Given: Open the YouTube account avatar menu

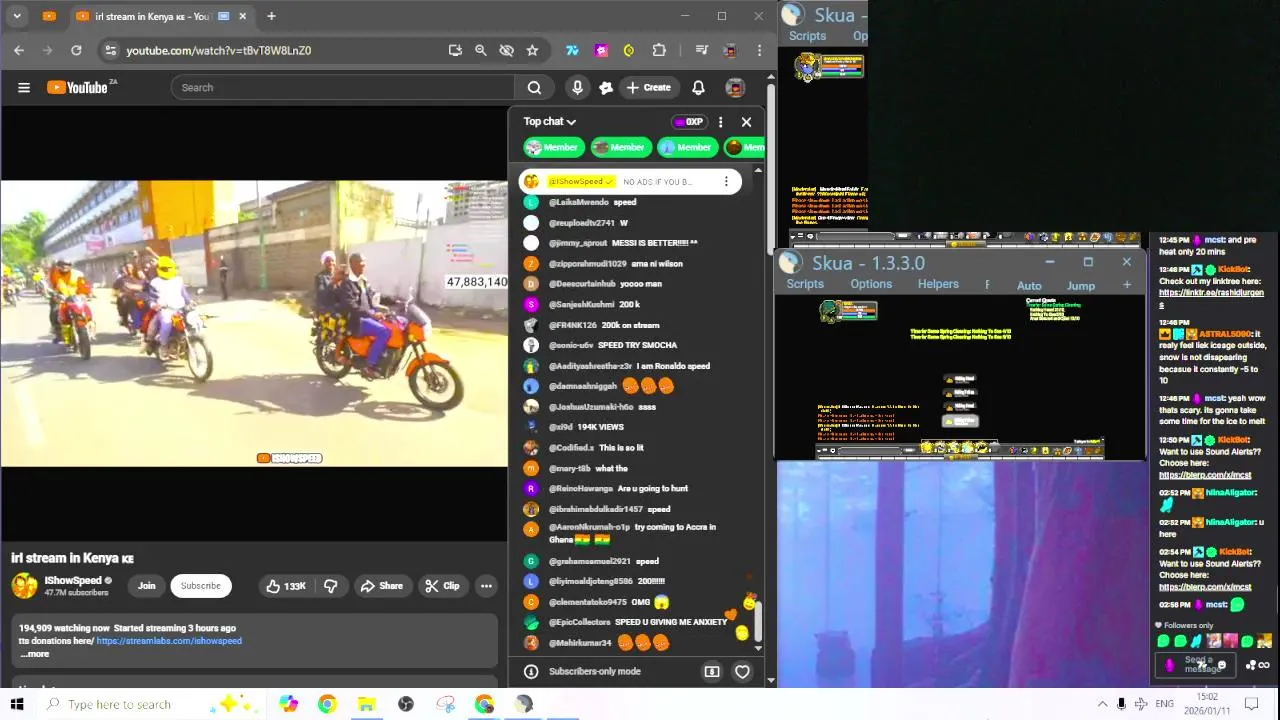Looking at the screenshot, I should pos(735,88).
